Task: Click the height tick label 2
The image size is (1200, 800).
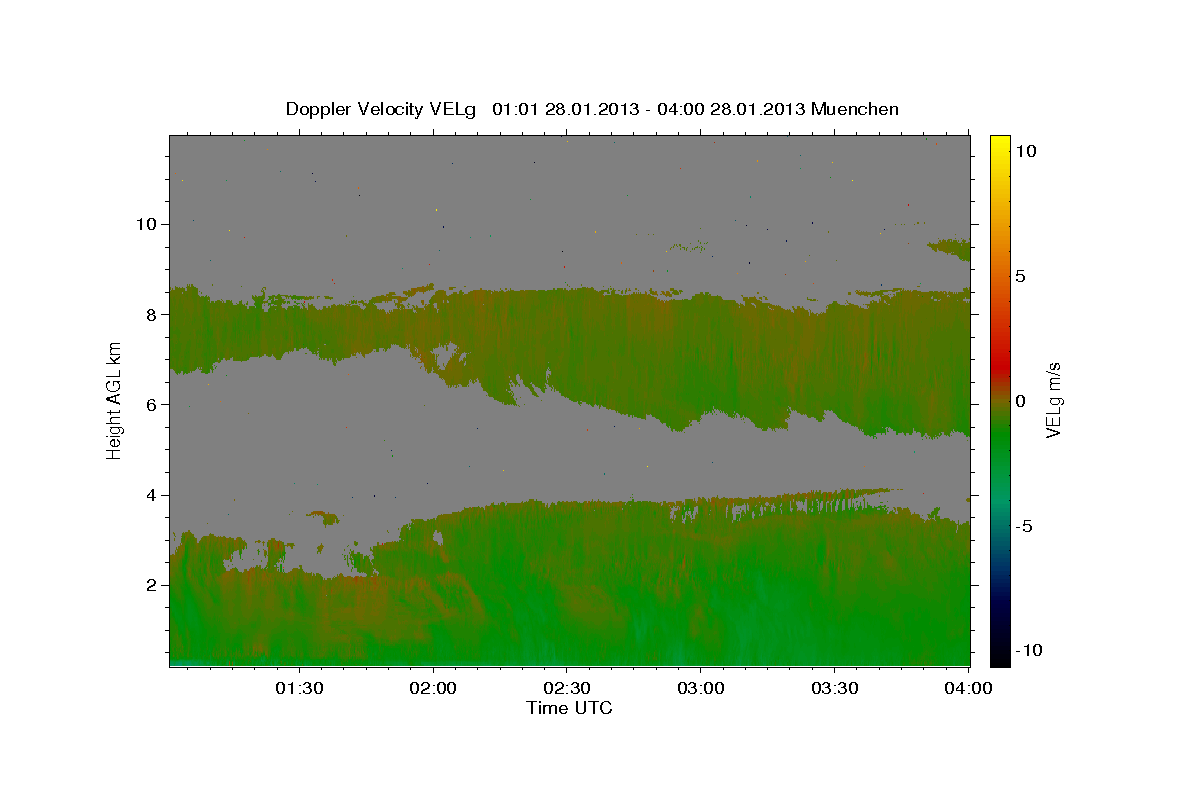Action: [x=154, y=585]
